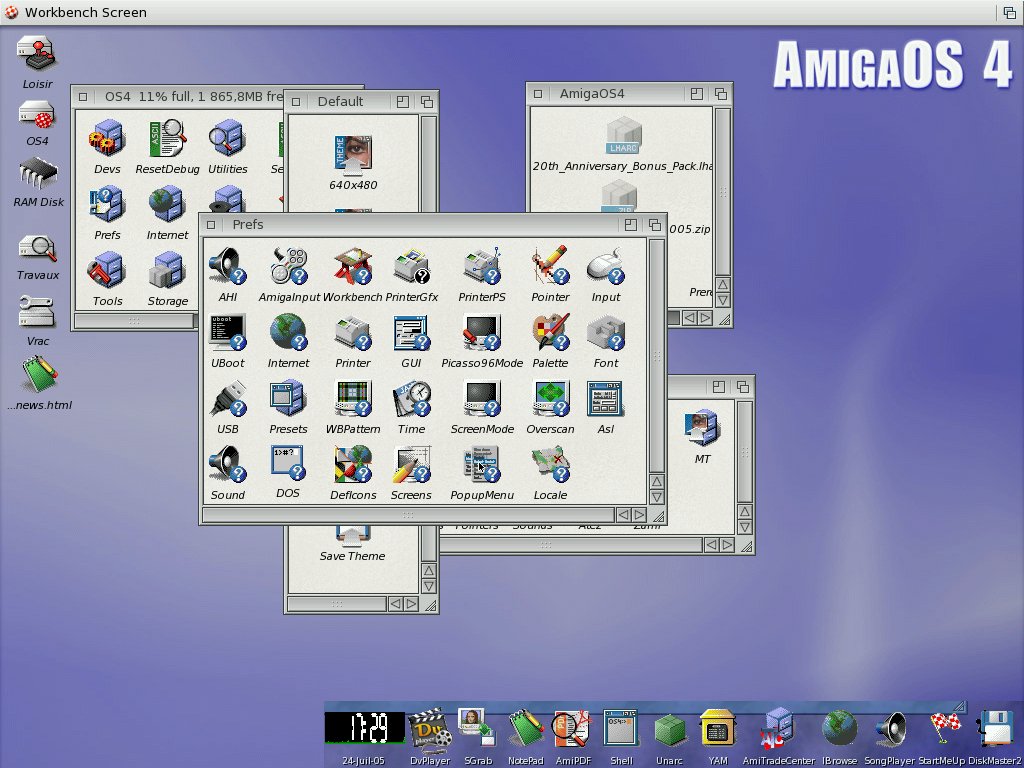This screenshot has height=768, width=1024.
Task: Open the Storage drawer in OS4 window
Action: (x=167, y=270)
